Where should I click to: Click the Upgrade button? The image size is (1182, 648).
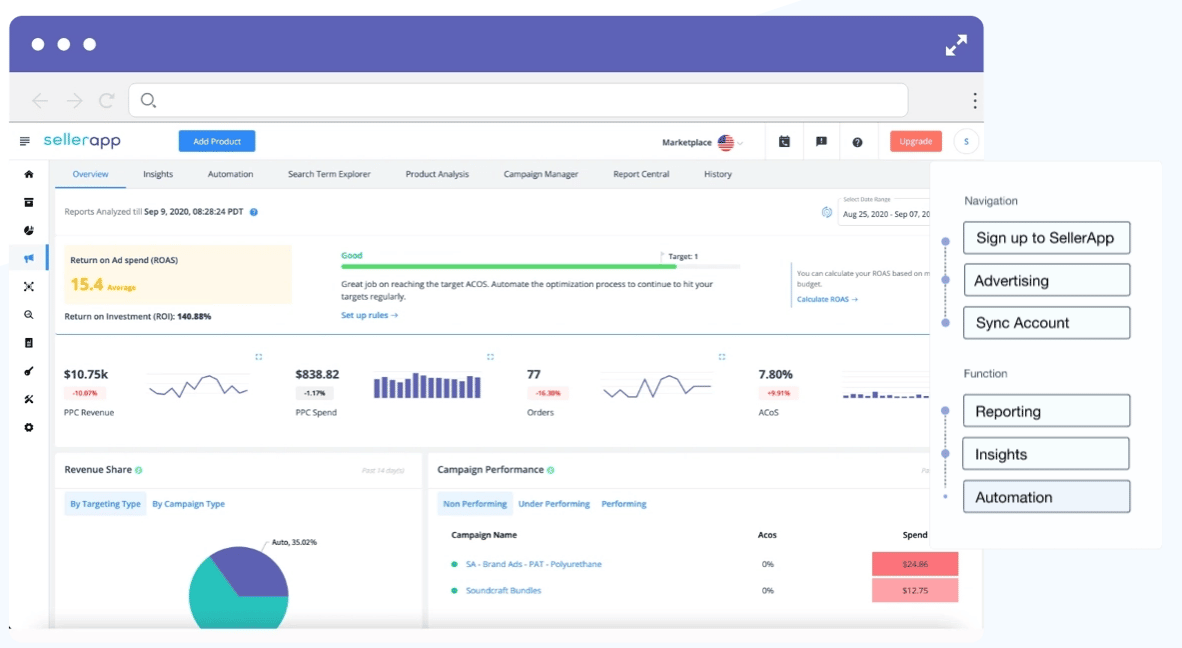click(x=916, y=141)
